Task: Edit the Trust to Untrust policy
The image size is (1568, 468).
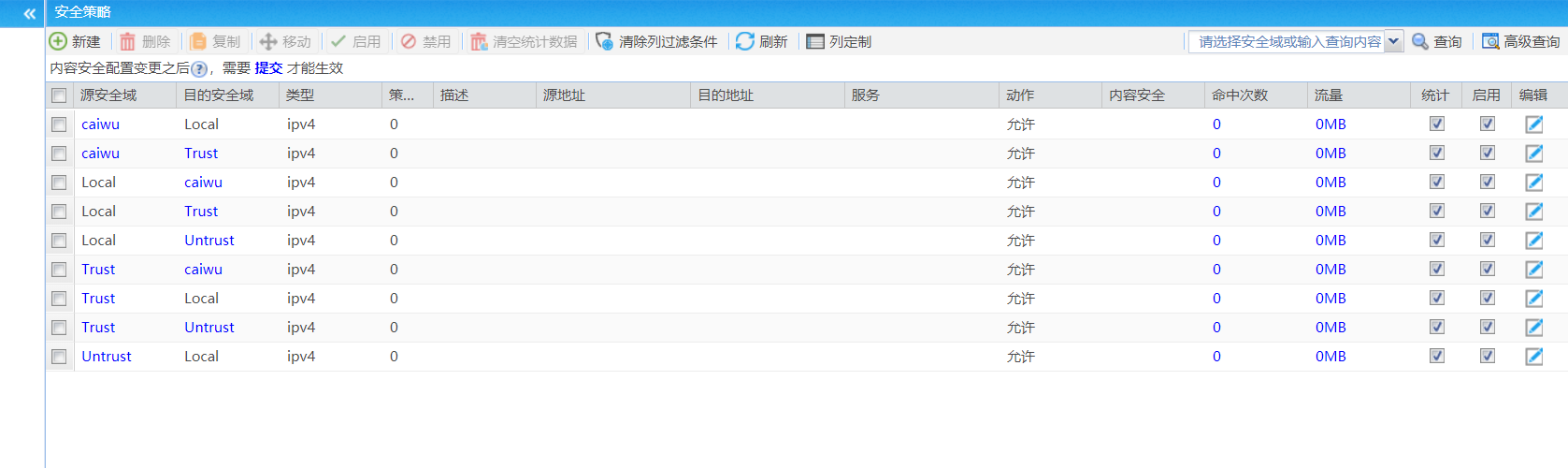Action: click(1534, 328)
